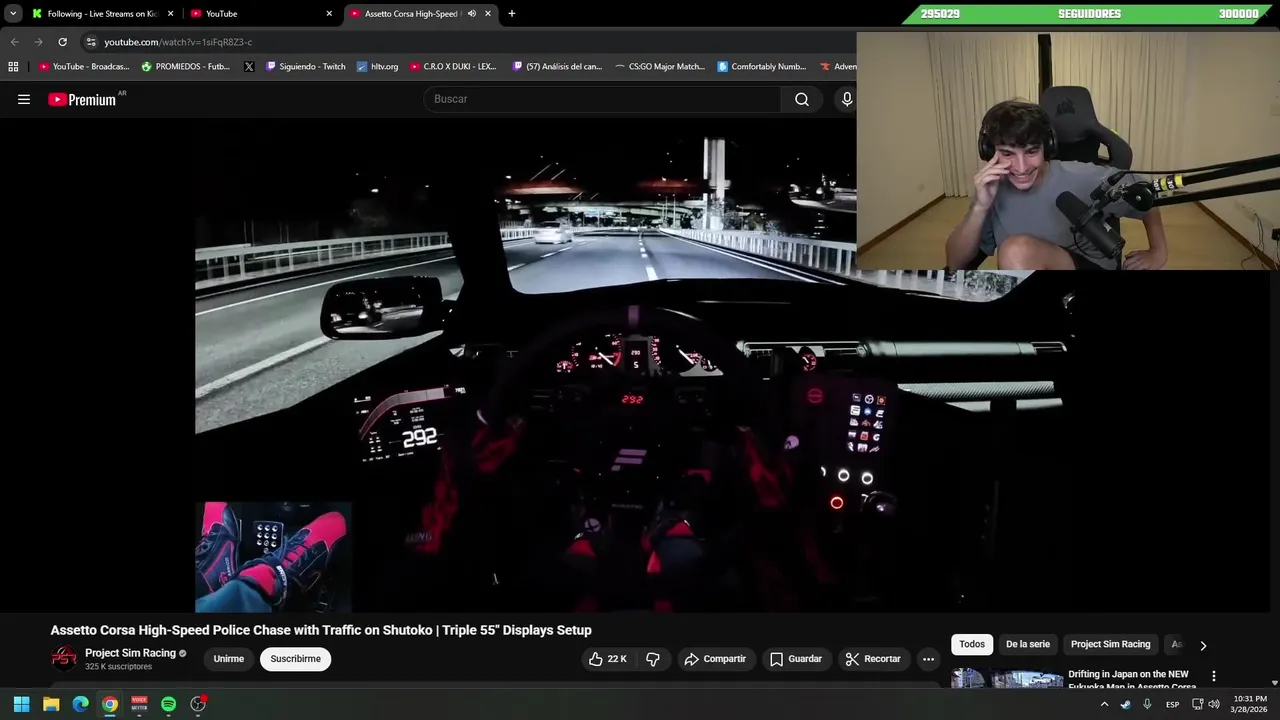
Task: Click the youtube.com address bar URL
Action: coord(178,42)
